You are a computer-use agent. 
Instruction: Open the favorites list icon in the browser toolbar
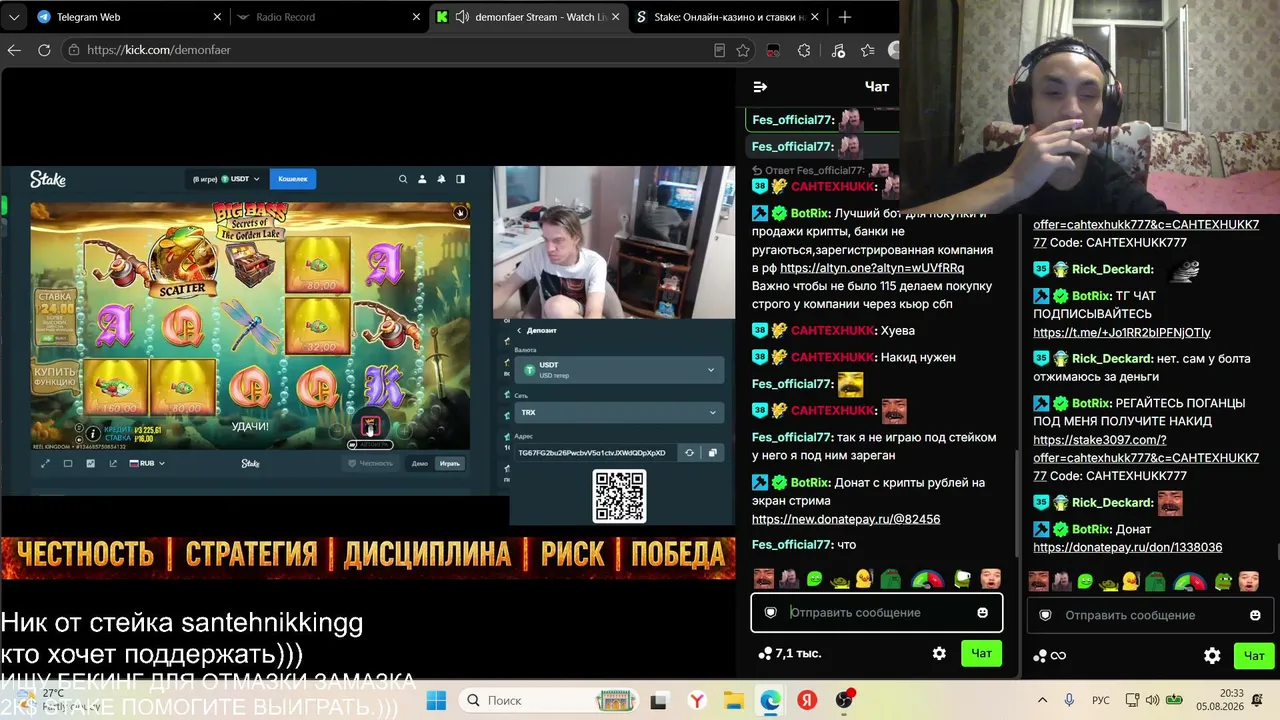pyautogui.click(x=867, y=50)
